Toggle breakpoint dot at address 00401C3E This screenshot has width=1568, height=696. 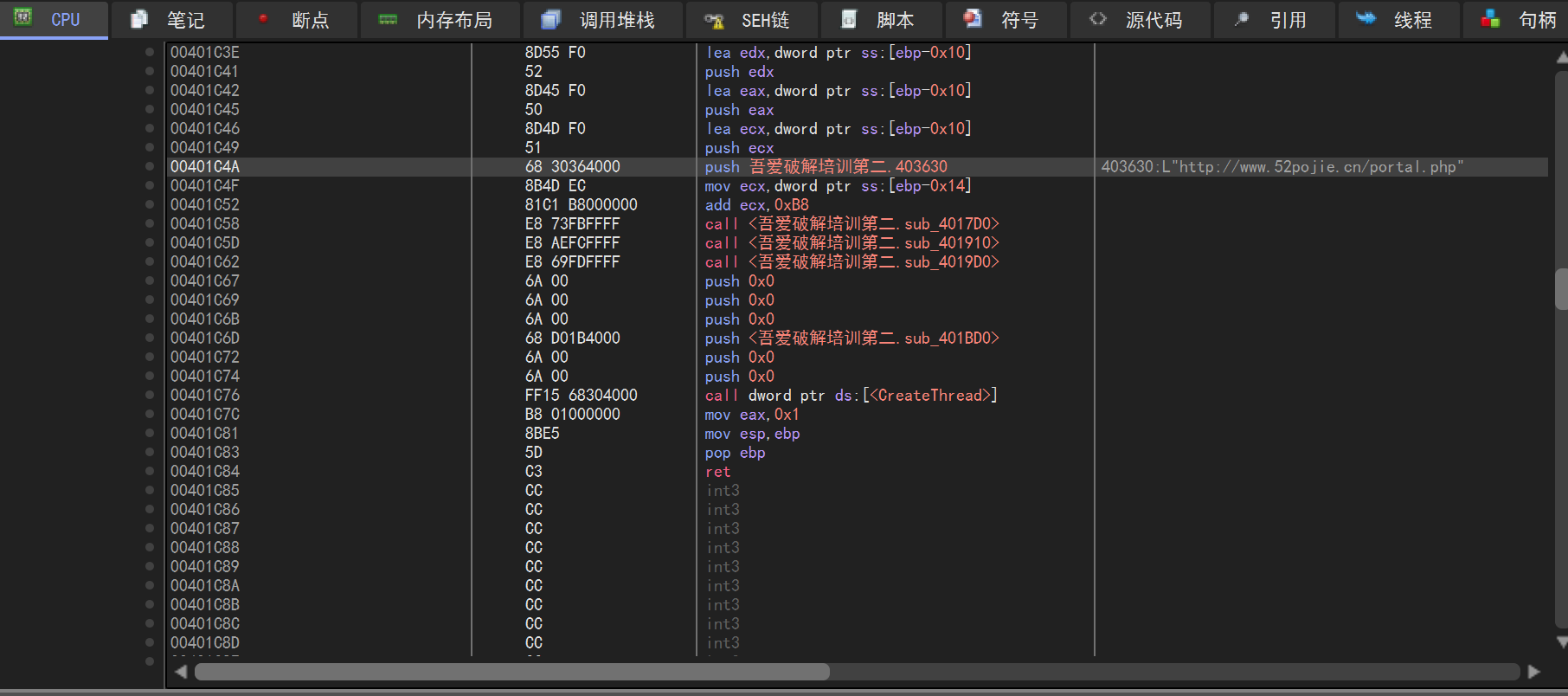tap(150, 53)
